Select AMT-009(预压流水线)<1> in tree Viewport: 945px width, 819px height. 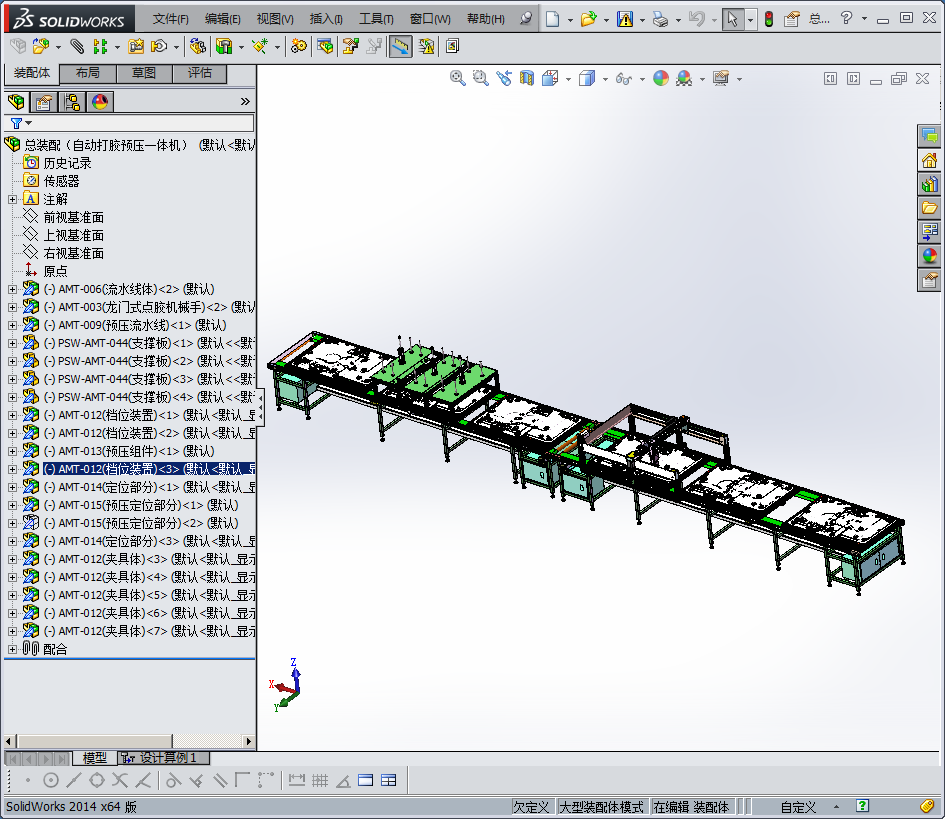pyautogui.click(x=135, y=325)
